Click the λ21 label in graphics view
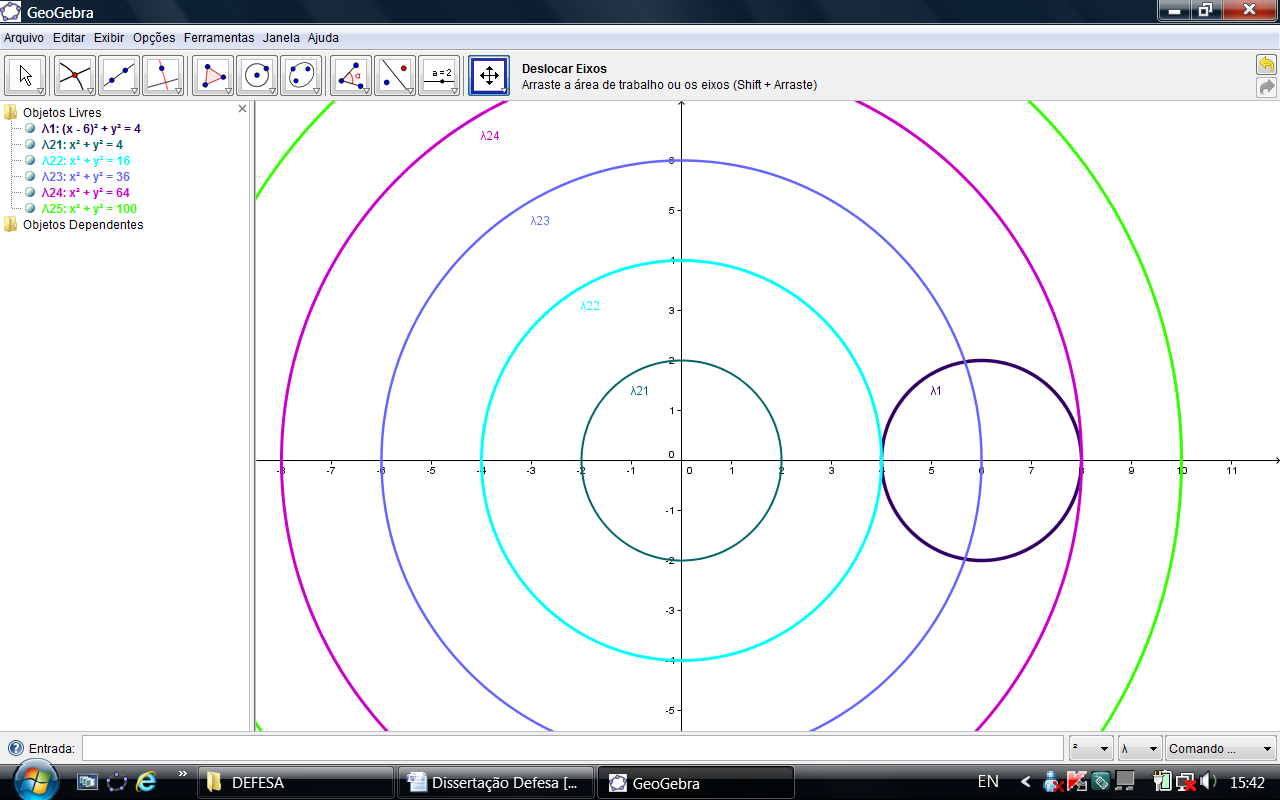 point(639,391)
